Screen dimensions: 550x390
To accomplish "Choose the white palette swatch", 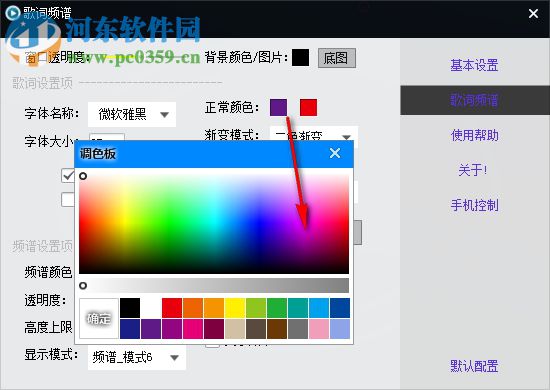I will 151,308.
